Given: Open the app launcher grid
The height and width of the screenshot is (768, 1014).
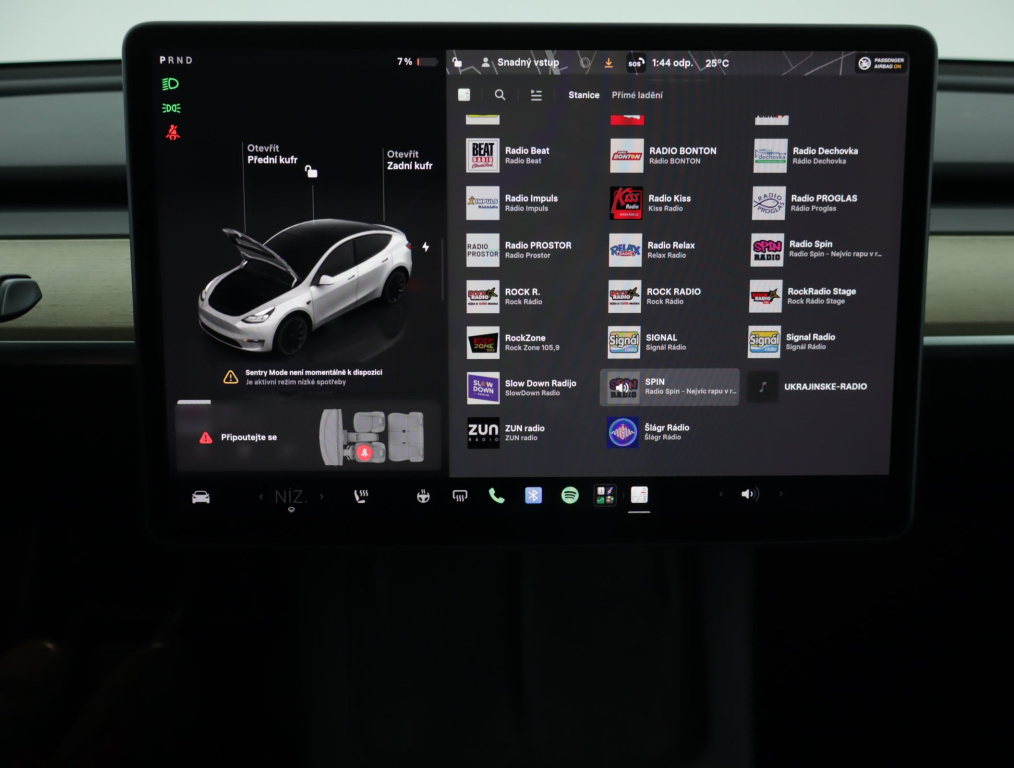Looking at the screenshot, I should pos(605,495).
